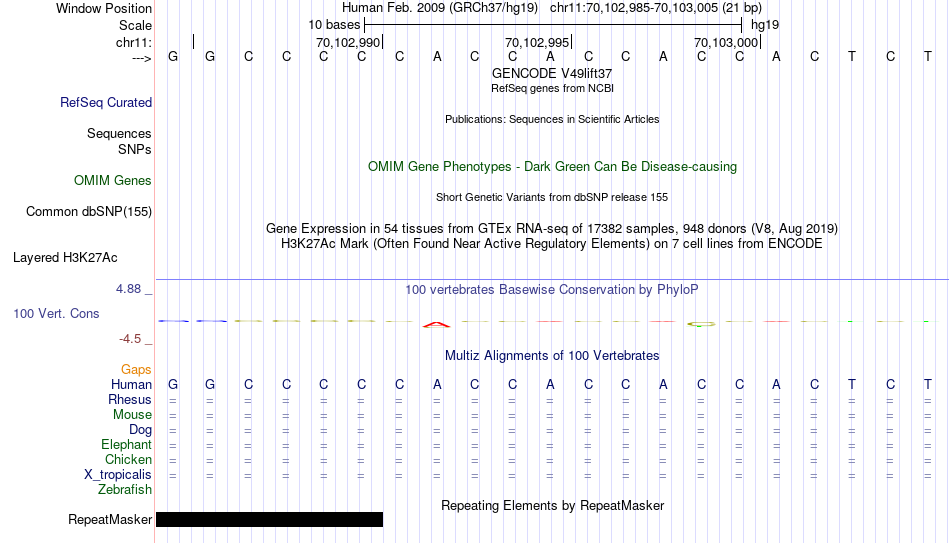
Task: Click the 100 Vert. Cons track label
Action: point(56,313)
